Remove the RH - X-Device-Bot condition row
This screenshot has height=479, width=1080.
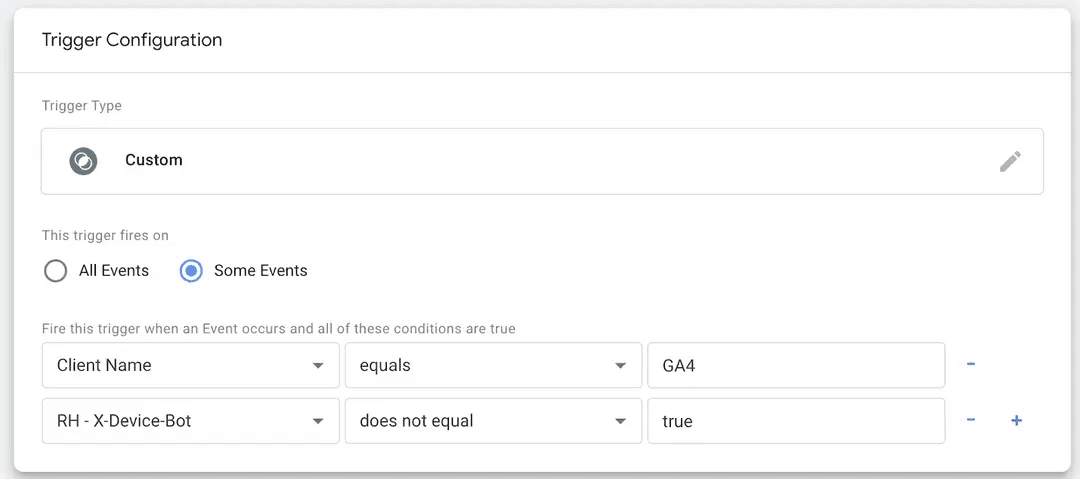(970, 420)
